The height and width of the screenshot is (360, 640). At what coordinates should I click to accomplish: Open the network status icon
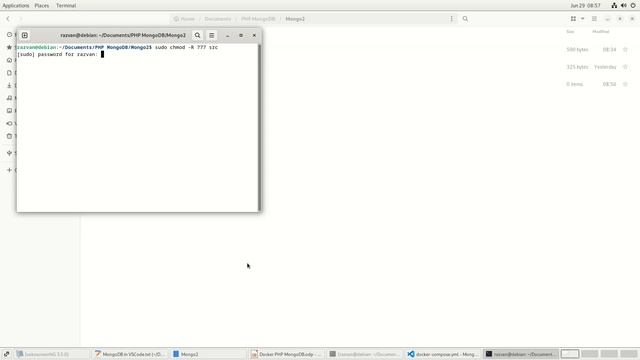coord(614,6)
